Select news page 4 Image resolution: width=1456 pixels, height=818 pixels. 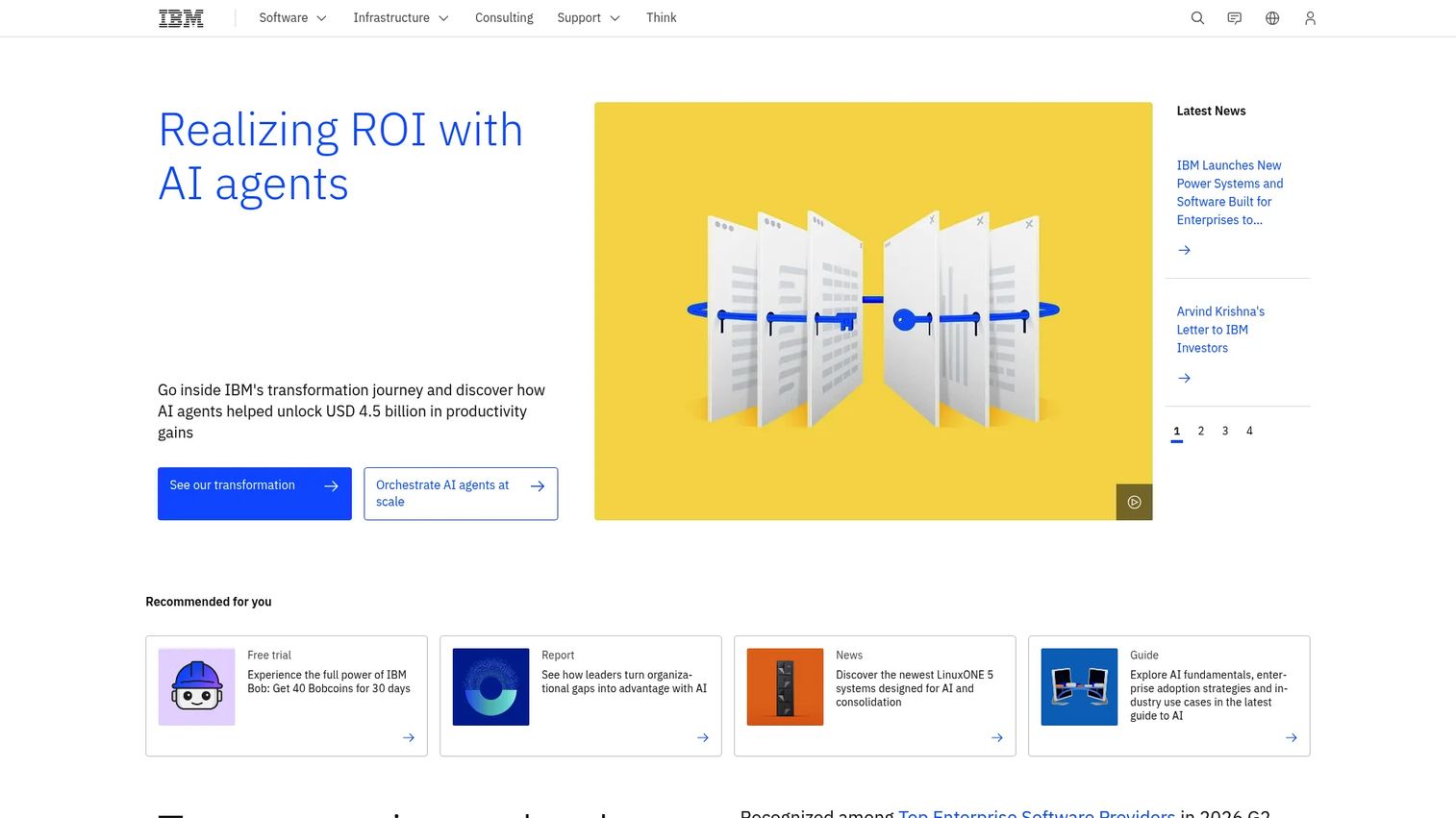point(1249,432)
